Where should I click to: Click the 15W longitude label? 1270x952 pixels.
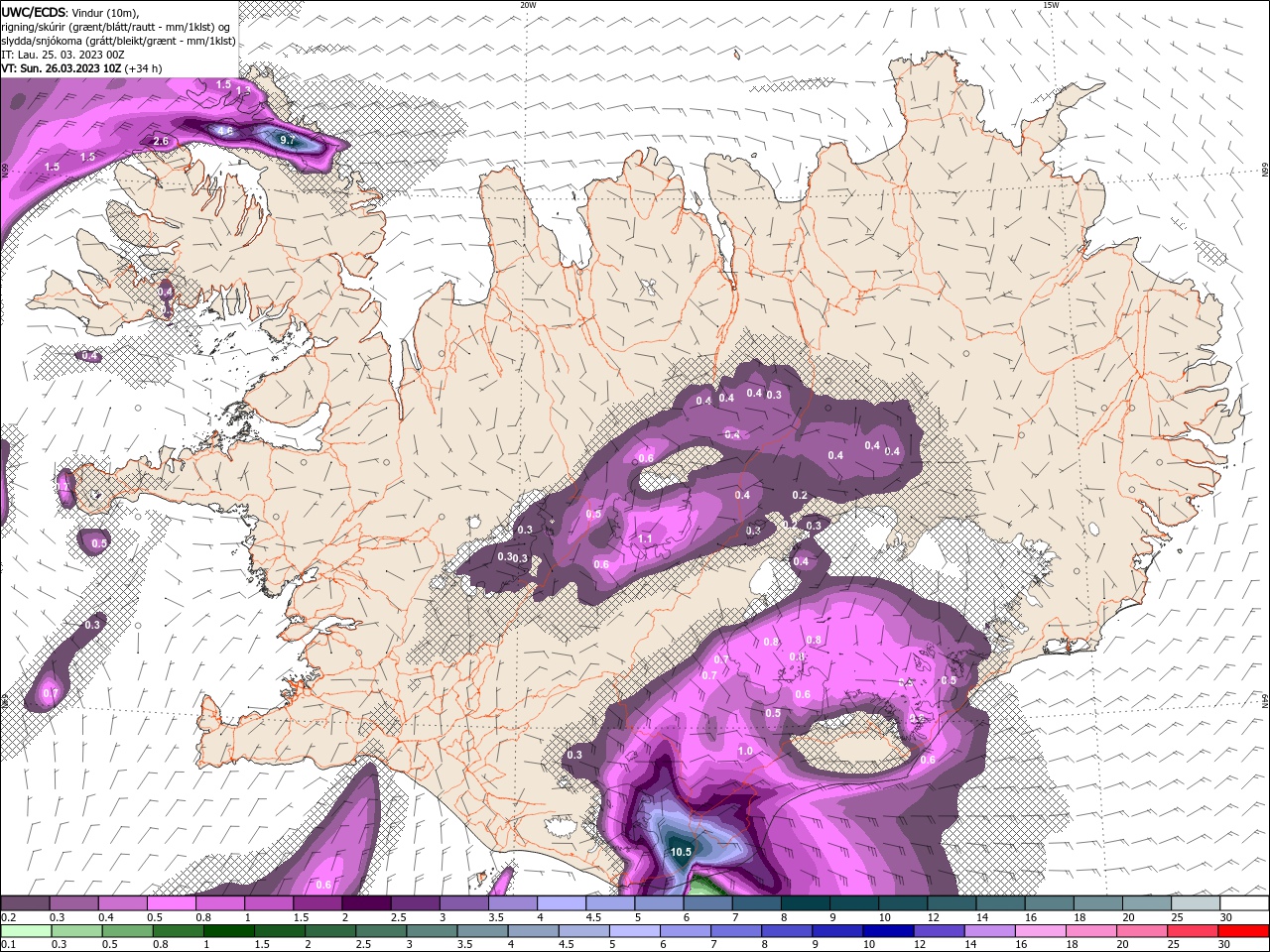click(x=1051, y=5)
